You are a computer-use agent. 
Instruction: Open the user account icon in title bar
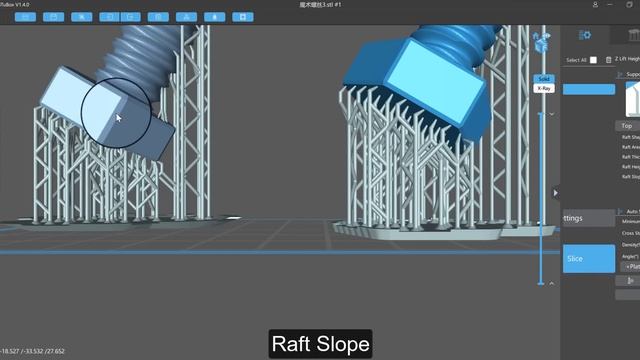(595, 4)
